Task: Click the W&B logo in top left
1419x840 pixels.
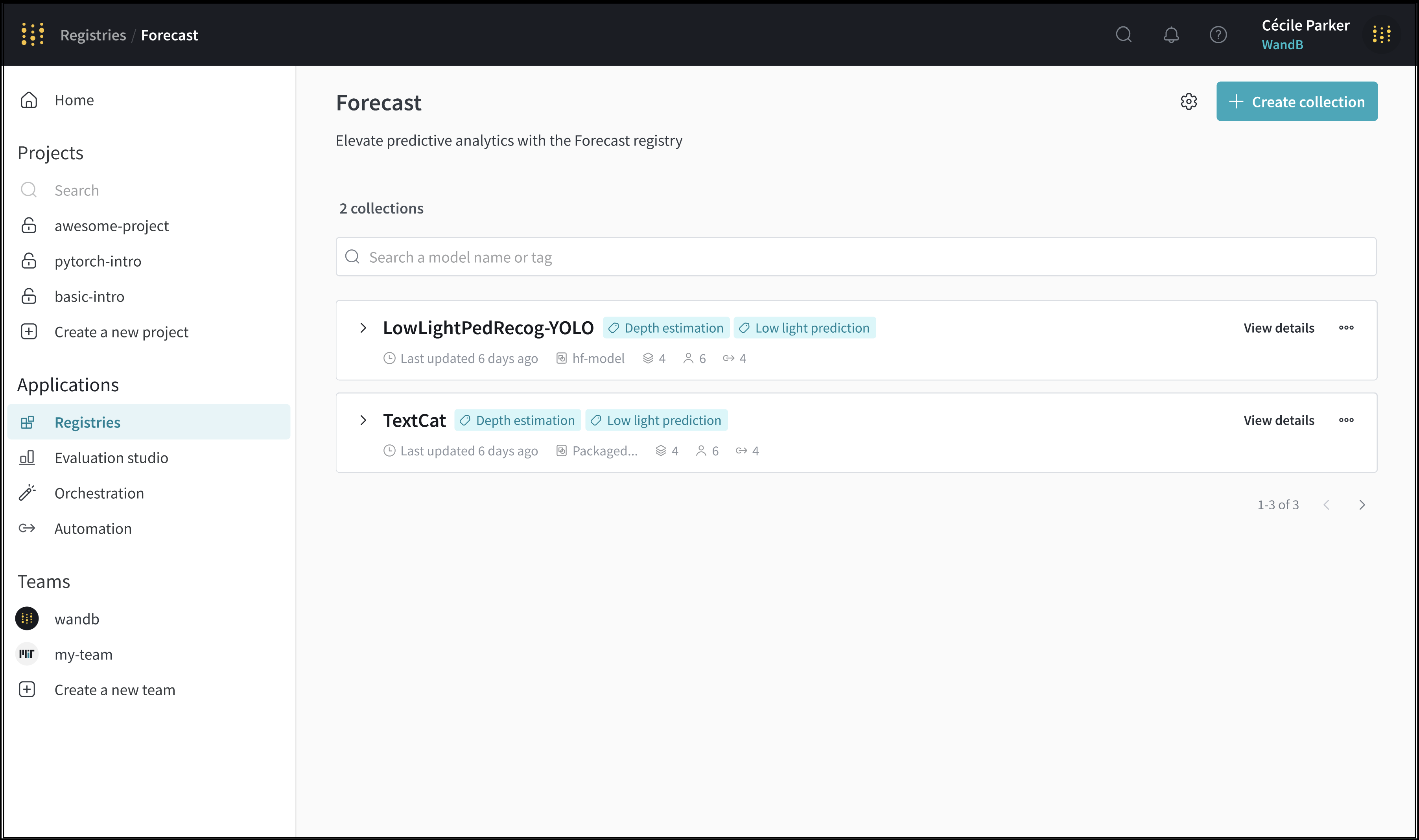Action: (32, 35)
